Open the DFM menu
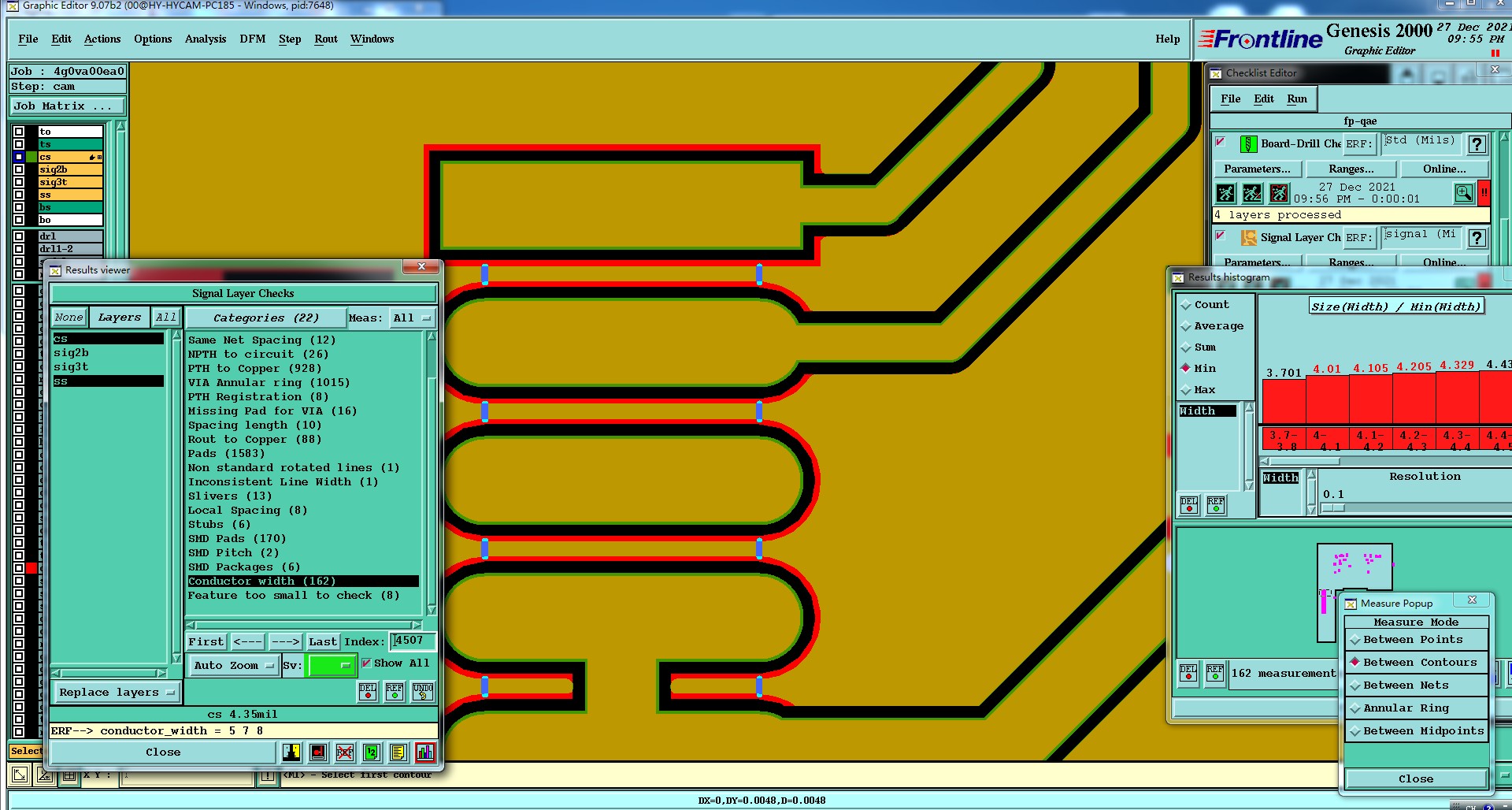 point(253,39)
